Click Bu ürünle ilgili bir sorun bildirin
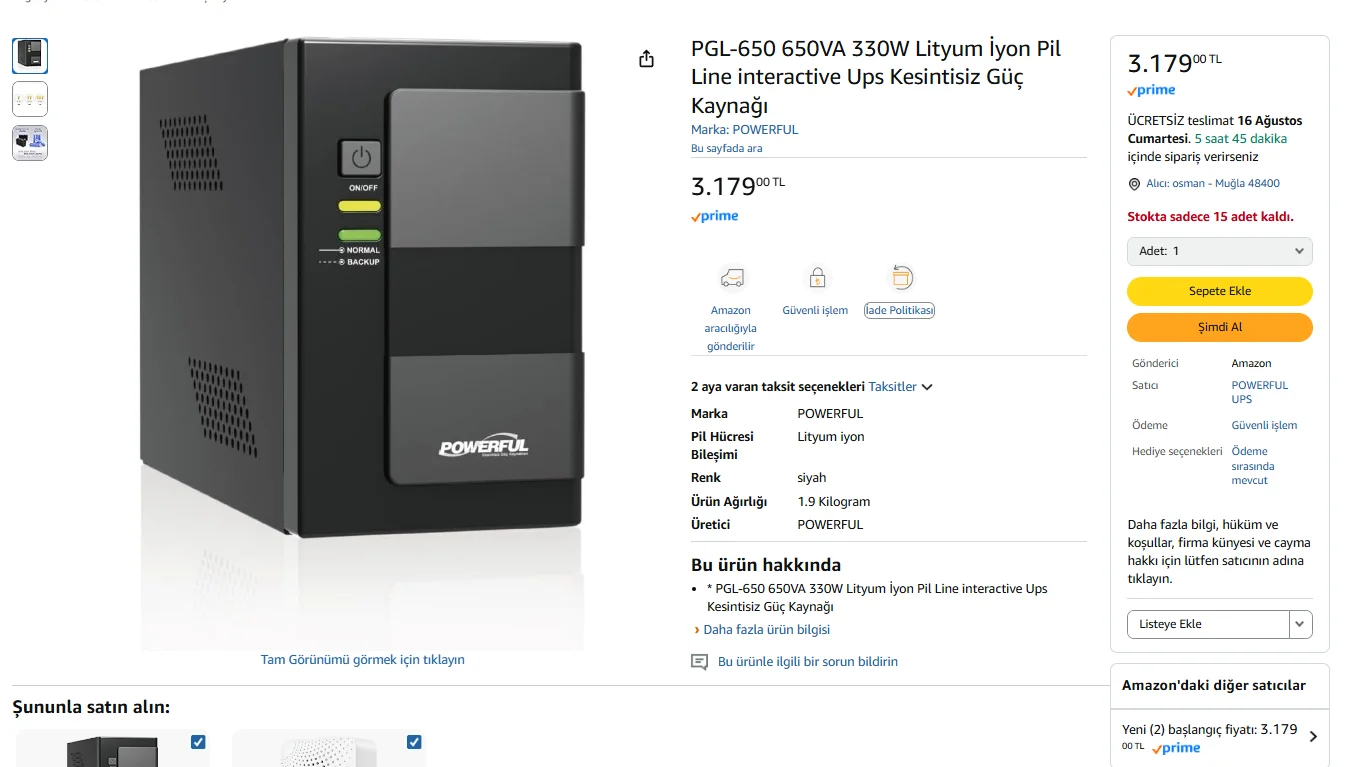 [x=808, y=662]
